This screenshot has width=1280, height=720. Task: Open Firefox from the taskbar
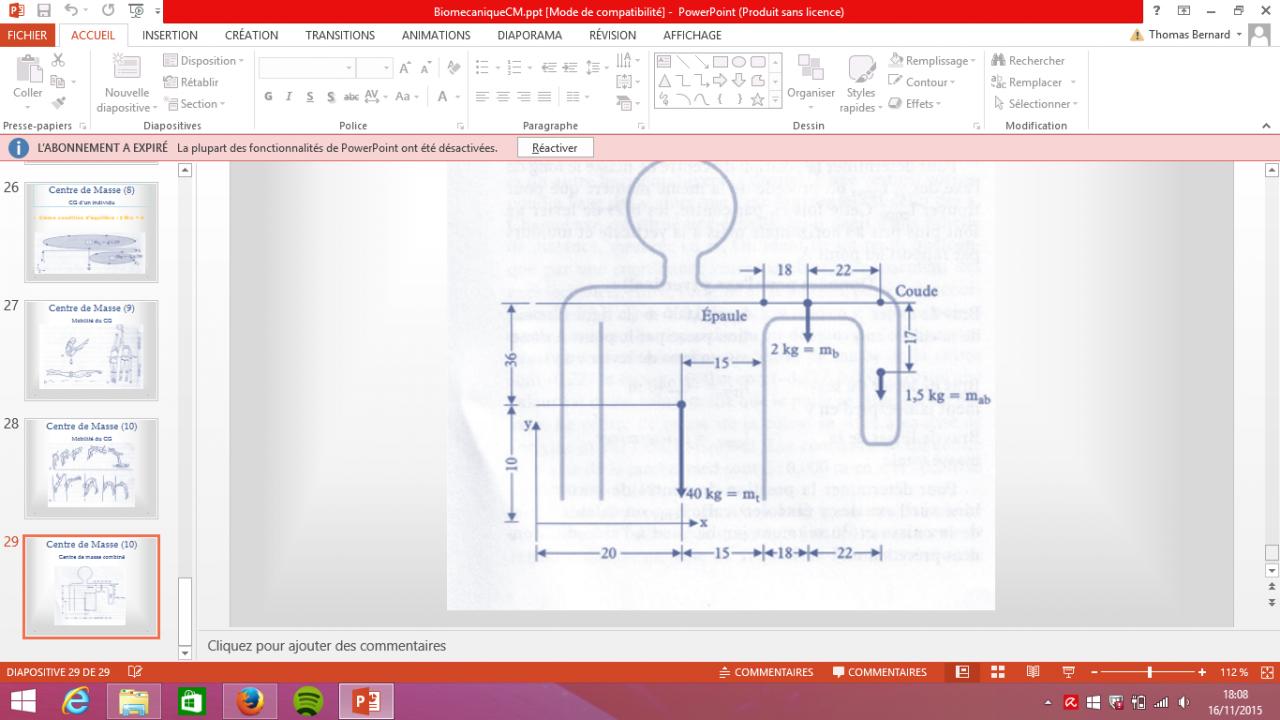(251, 701)
